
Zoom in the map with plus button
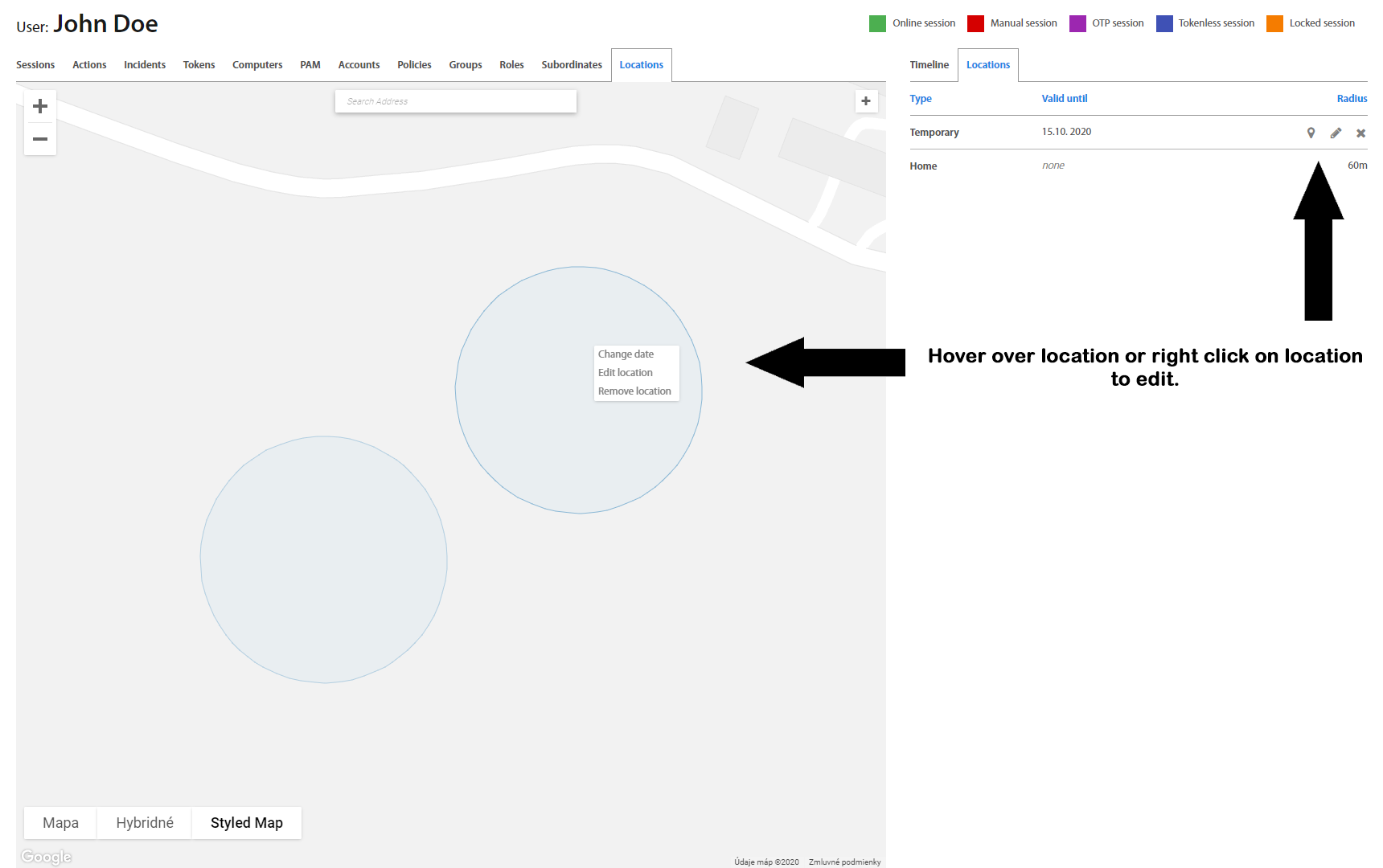coord(40,106)
